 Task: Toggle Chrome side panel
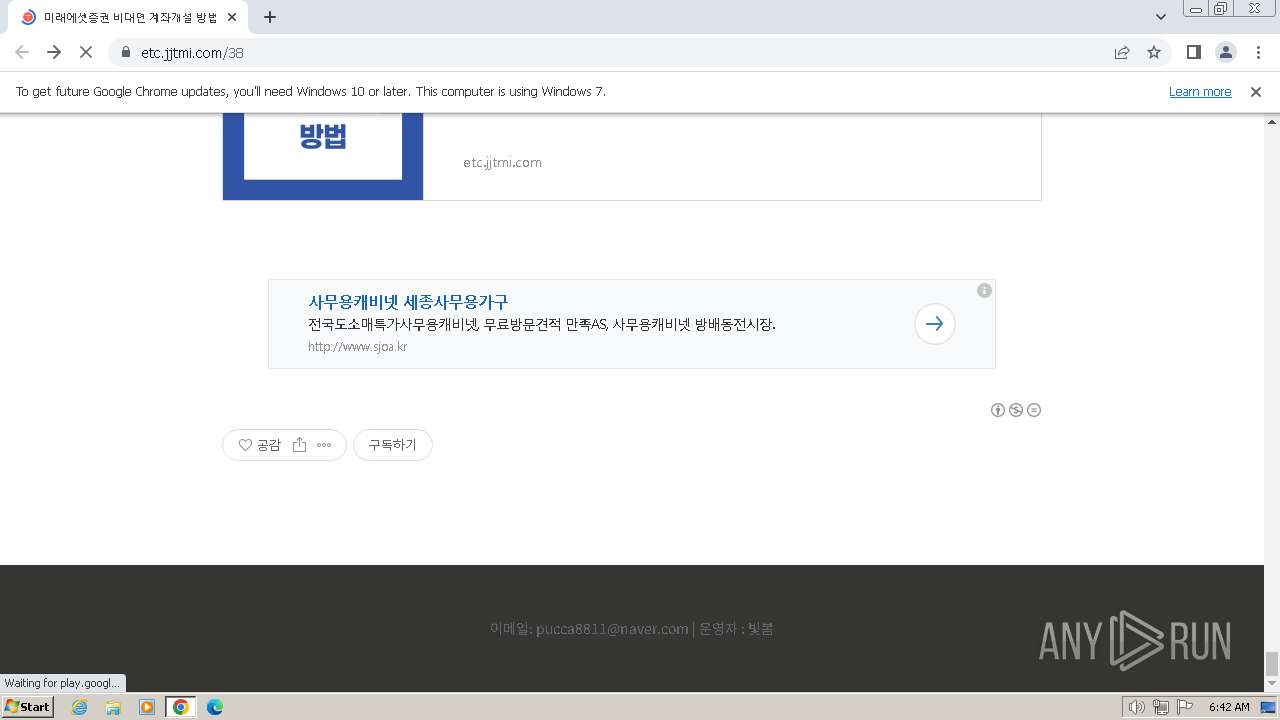pyautogui.click(x=1193, y=52)
